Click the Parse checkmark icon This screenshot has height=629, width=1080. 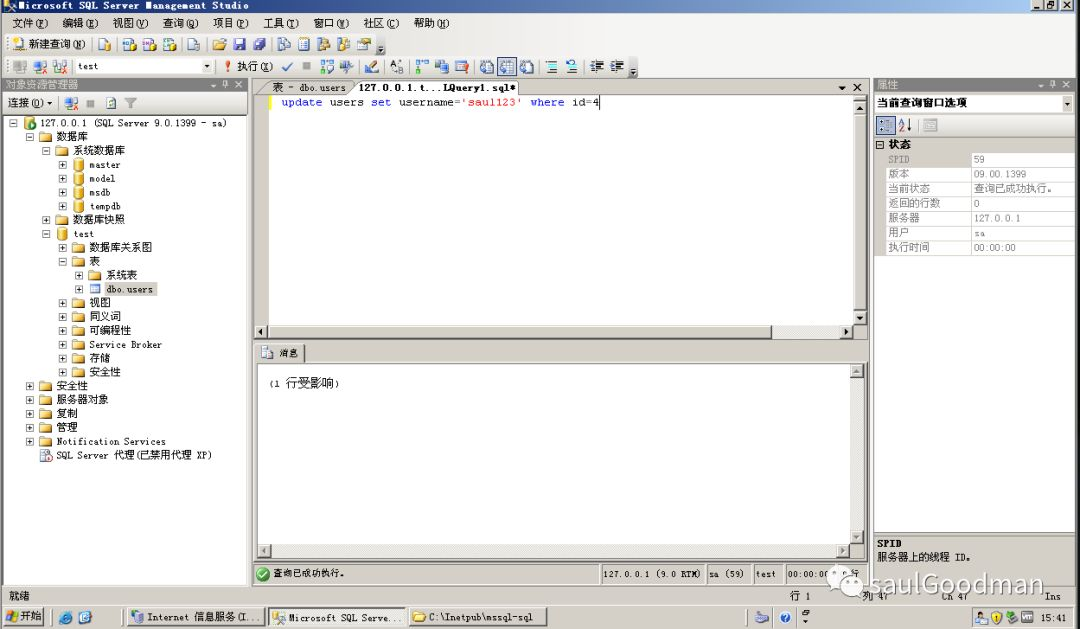287,66
